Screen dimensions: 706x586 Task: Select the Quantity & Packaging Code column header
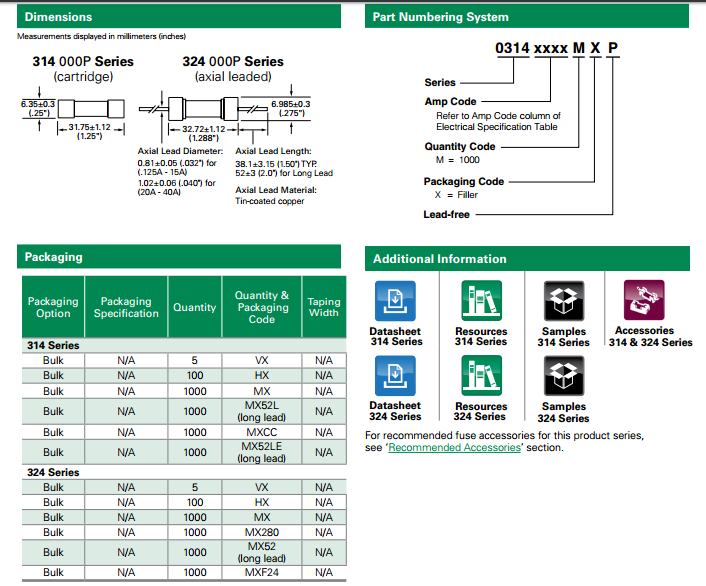[262, 307]
